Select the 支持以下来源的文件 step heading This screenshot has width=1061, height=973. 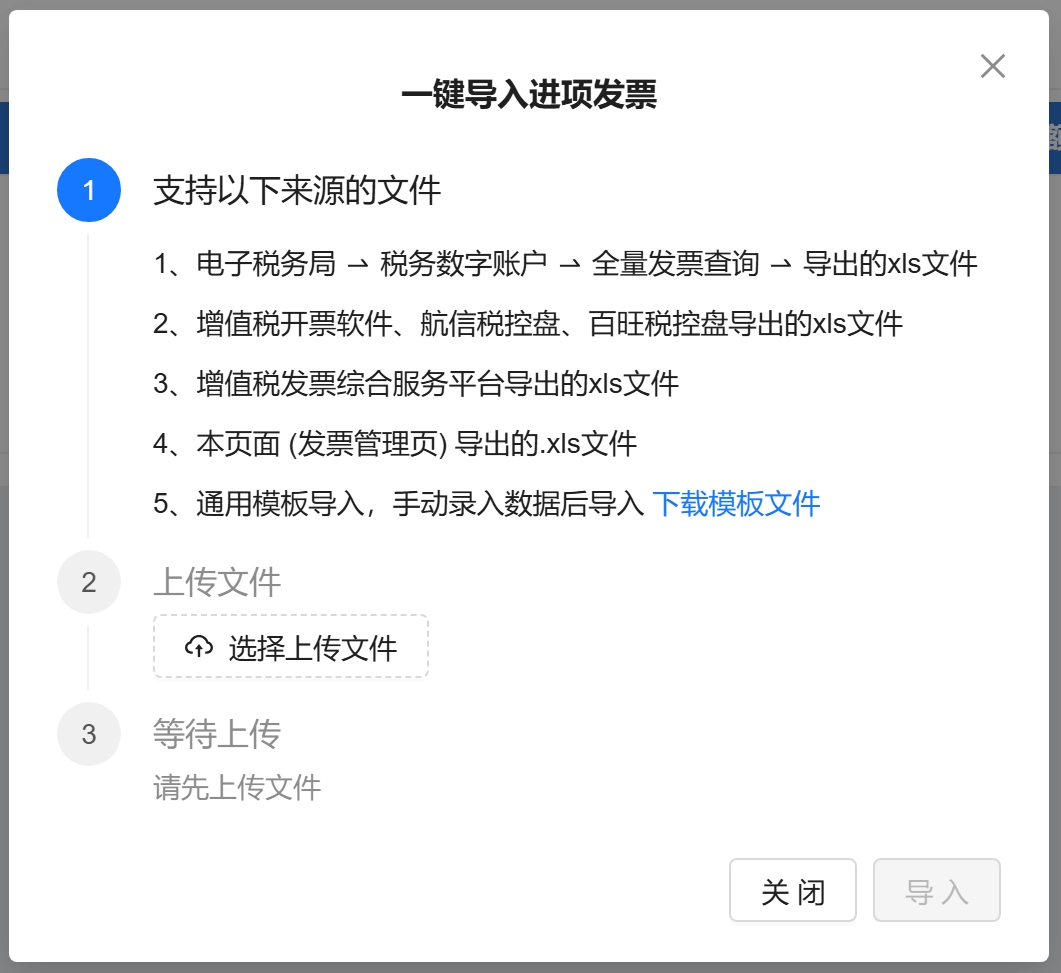pos(297,190)
